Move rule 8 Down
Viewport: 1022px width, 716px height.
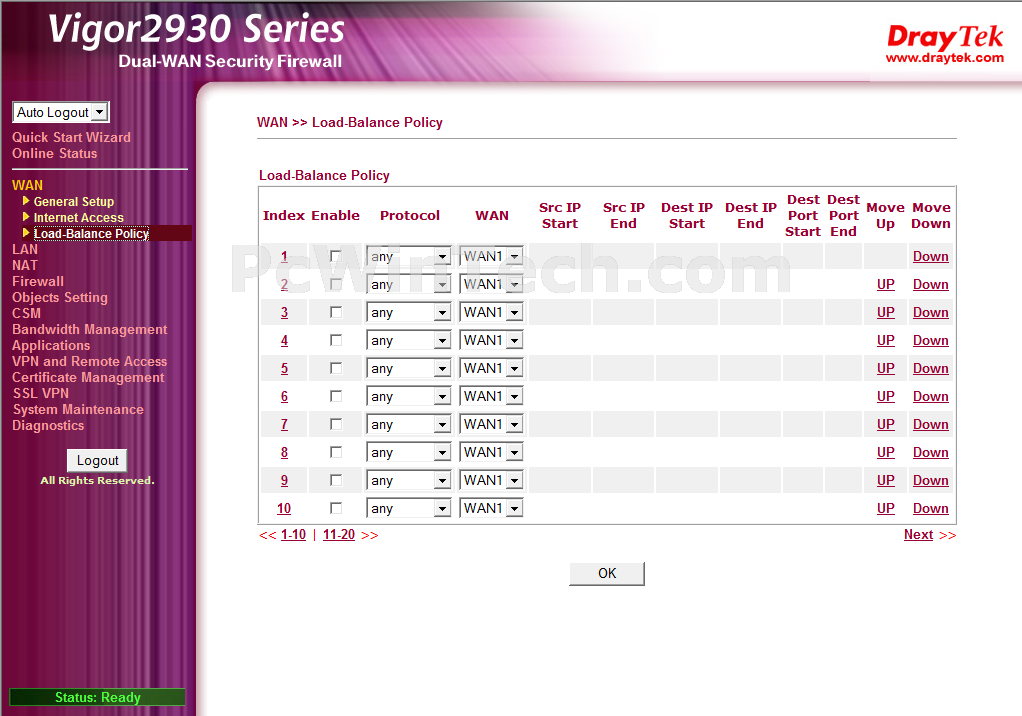(931, 453)
